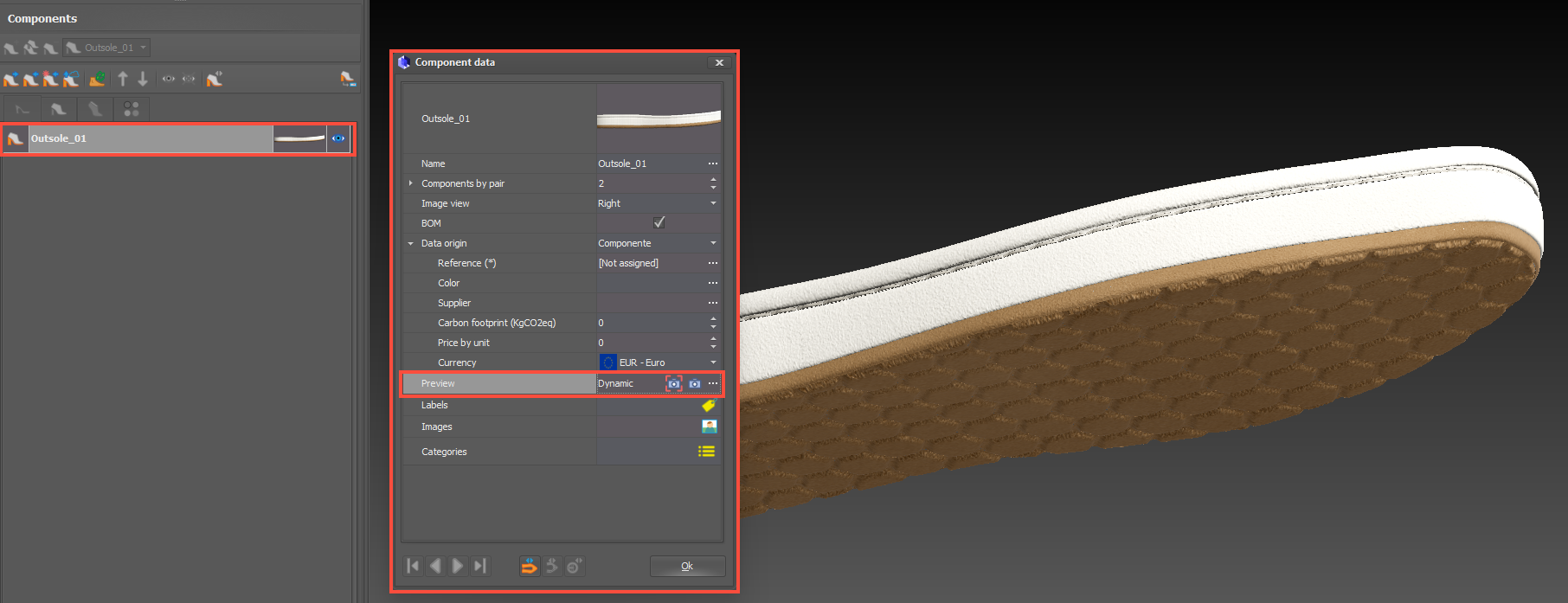1568x603 pixels.
Task: Toggle visibility eye of Outsole_01 component
Action: [x=338, y=138]
